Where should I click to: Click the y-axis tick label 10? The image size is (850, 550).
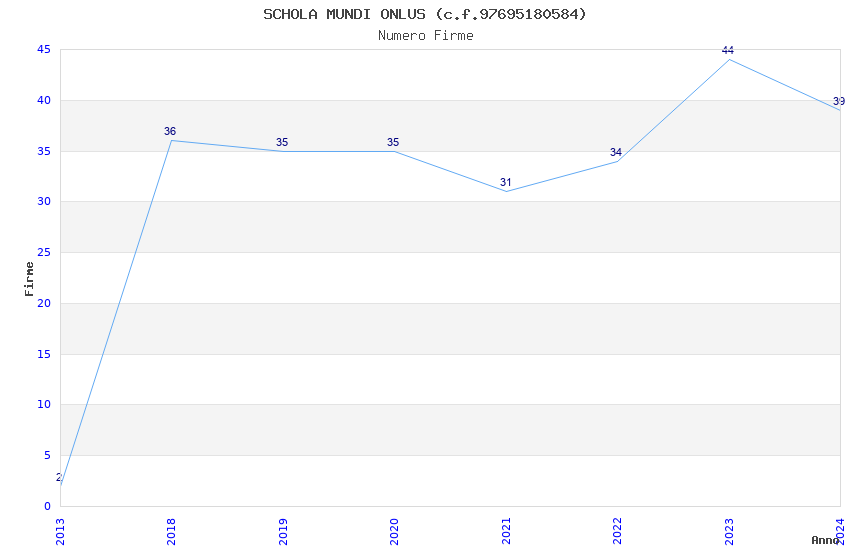point(44,404)
